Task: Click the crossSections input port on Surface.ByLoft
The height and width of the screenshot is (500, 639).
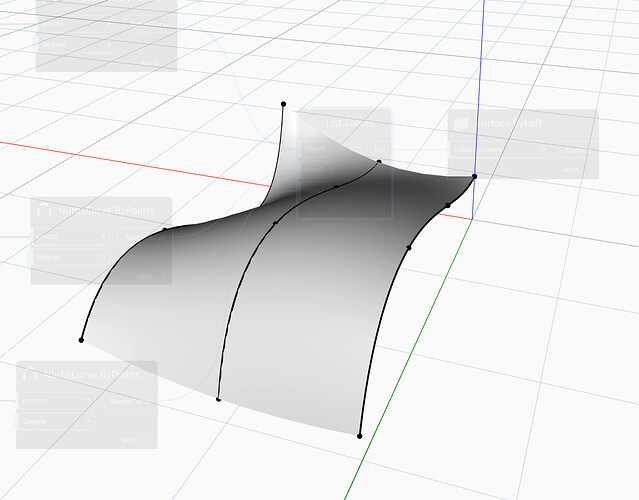Action: pos(500,150)
